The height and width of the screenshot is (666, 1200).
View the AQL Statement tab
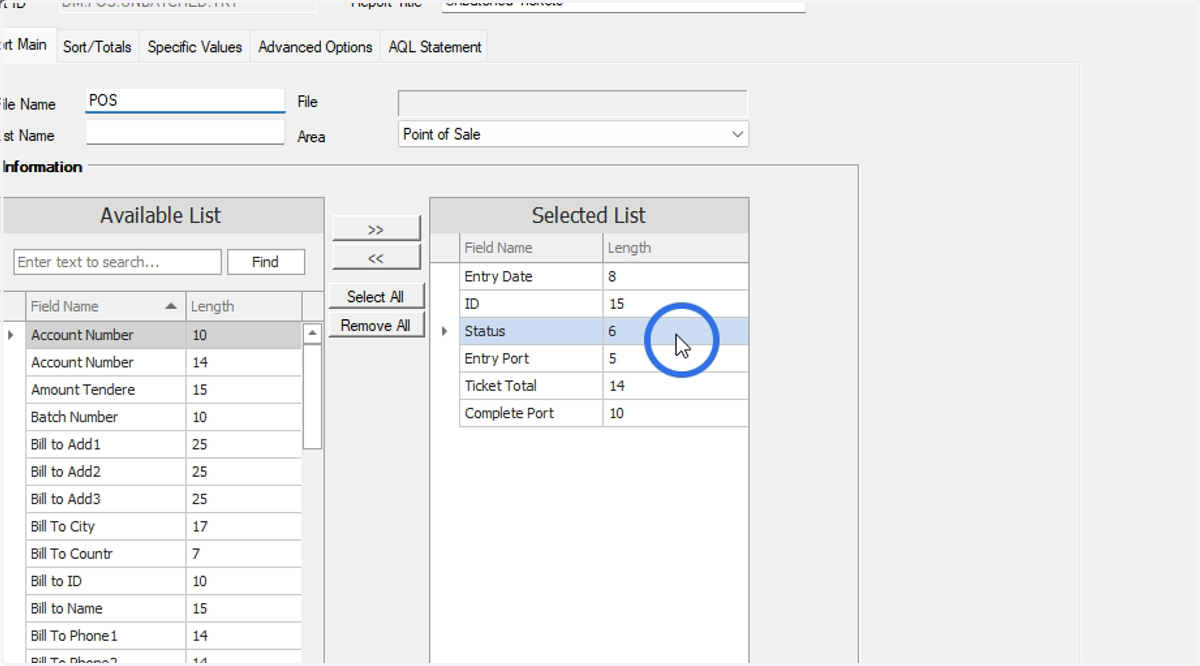(x=434, y=47)
